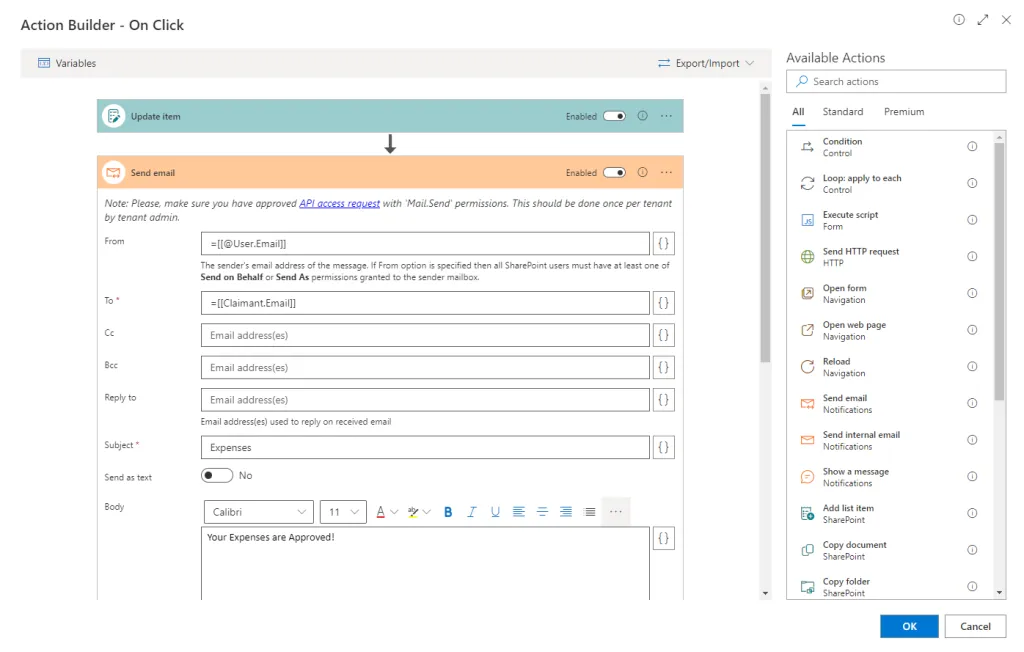
Task: Open the API access request link
Action: tap(339, 203)
